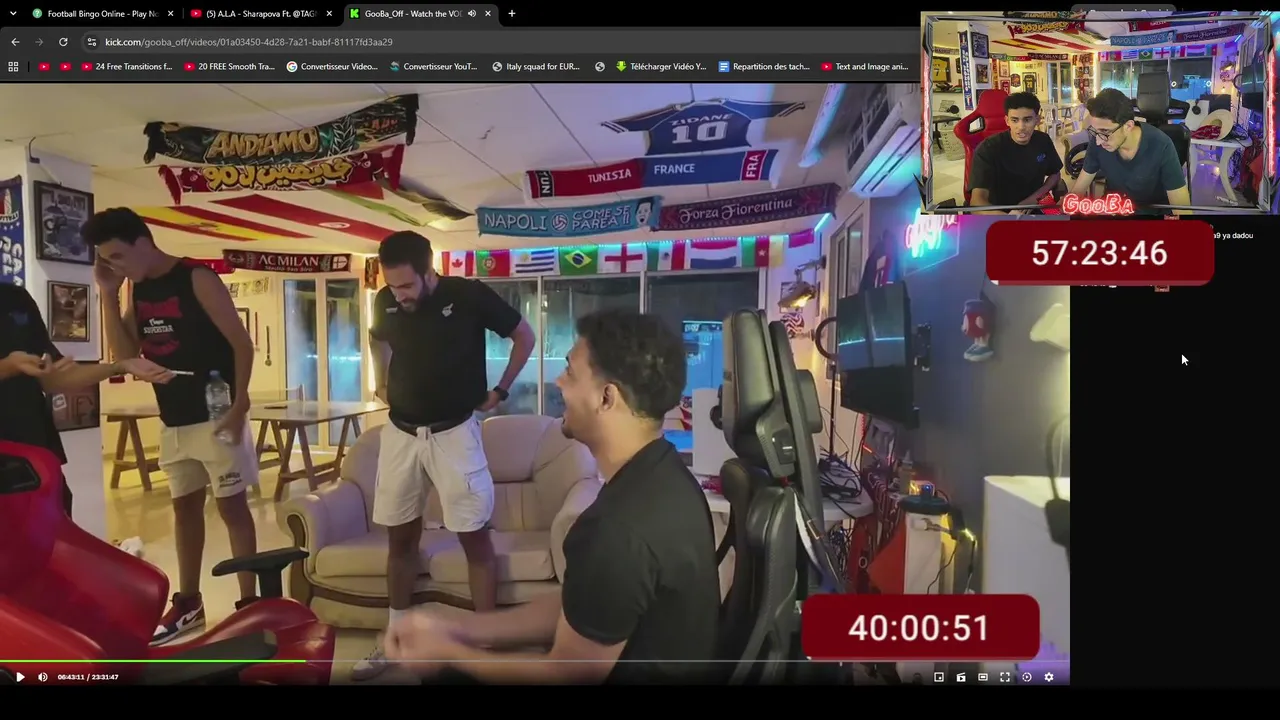This screenshot has height=720, width=1280.
Task: Open the Convertisseur YouT... bookmark
Action: 434,67
